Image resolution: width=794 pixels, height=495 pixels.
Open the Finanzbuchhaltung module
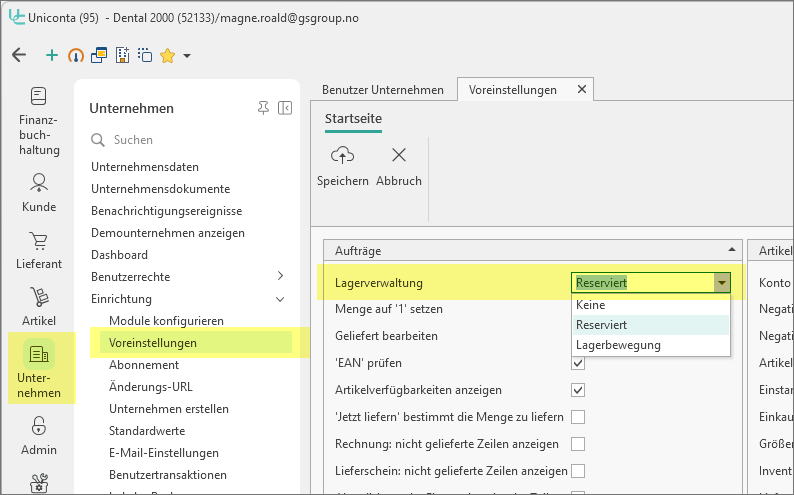39,122
